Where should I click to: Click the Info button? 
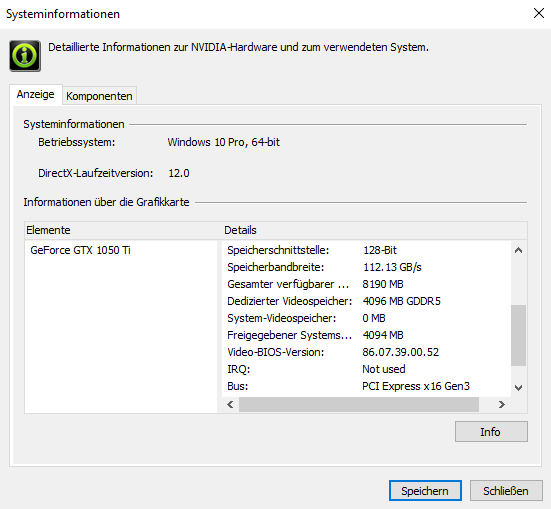491,431
